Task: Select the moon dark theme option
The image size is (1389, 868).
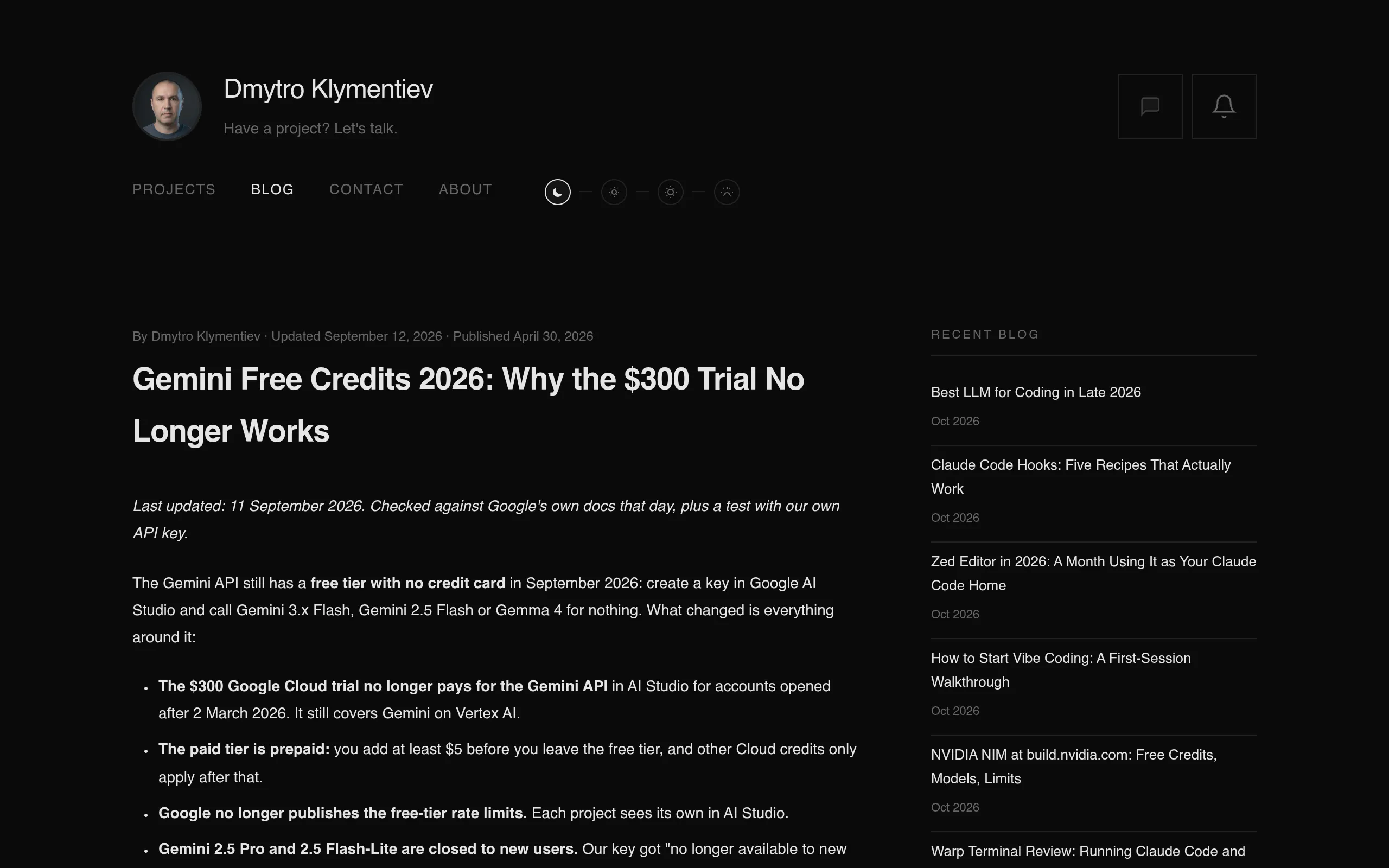Action: point(557,192)
